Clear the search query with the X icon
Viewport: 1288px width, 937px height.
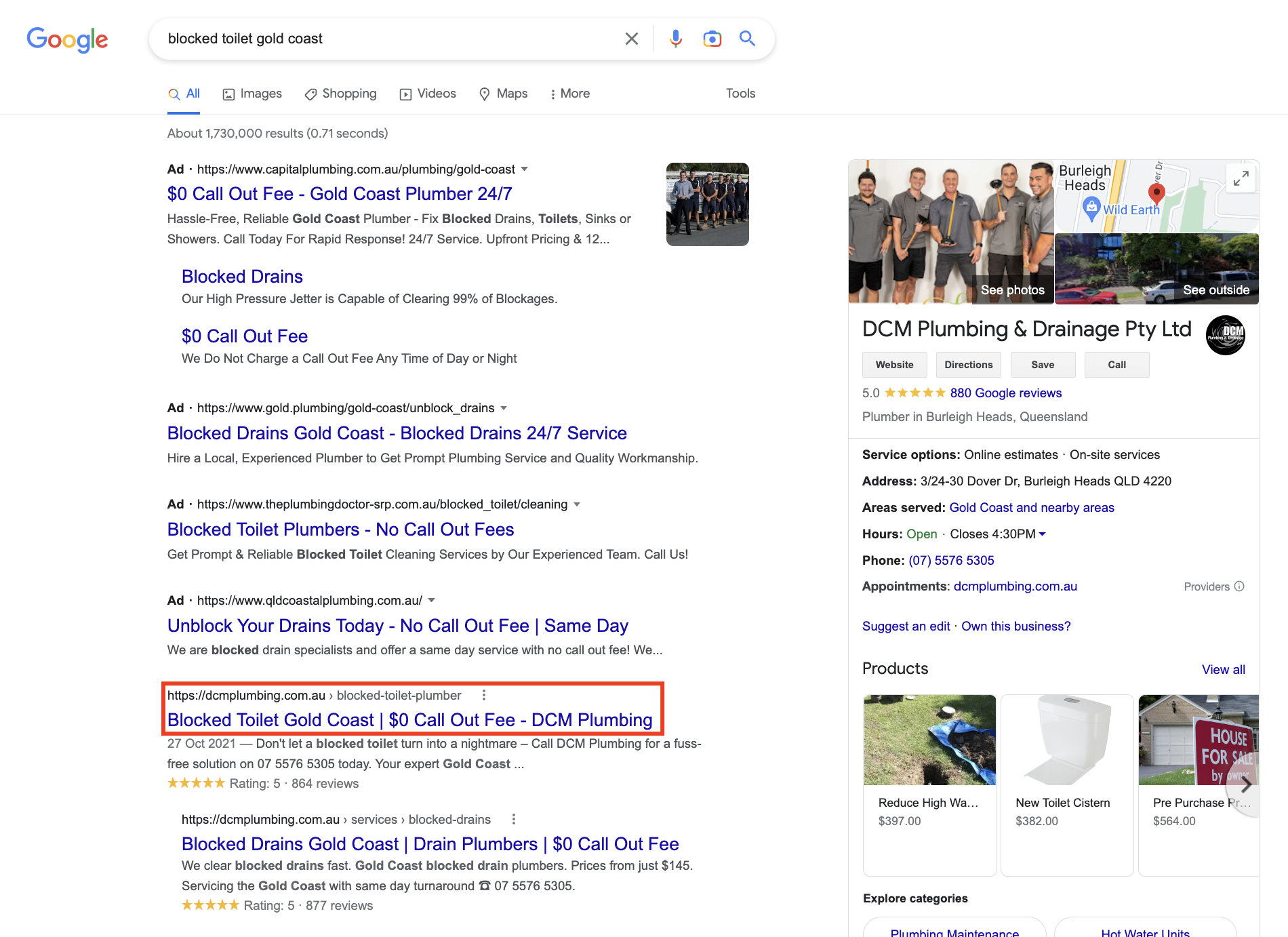point(631,39)
